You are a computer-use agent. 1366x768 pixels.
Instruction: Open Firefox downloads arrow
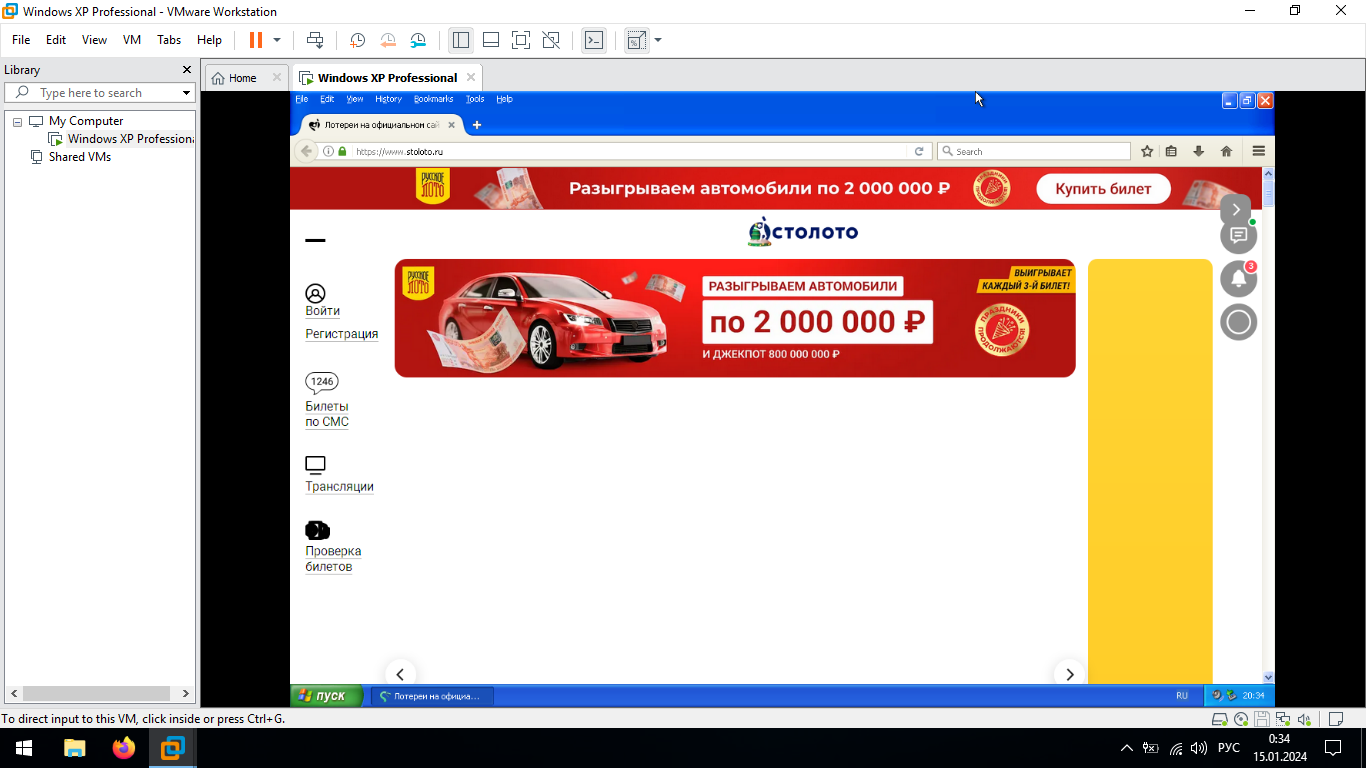[x=1198, y=151]
